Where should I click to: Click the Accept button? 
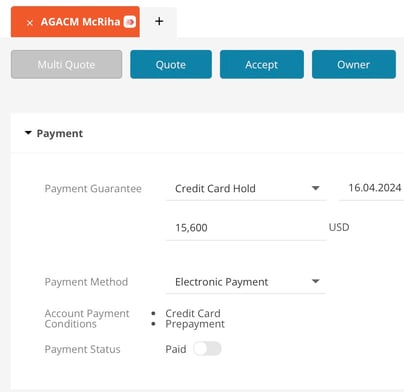click(x=262, y=64)
